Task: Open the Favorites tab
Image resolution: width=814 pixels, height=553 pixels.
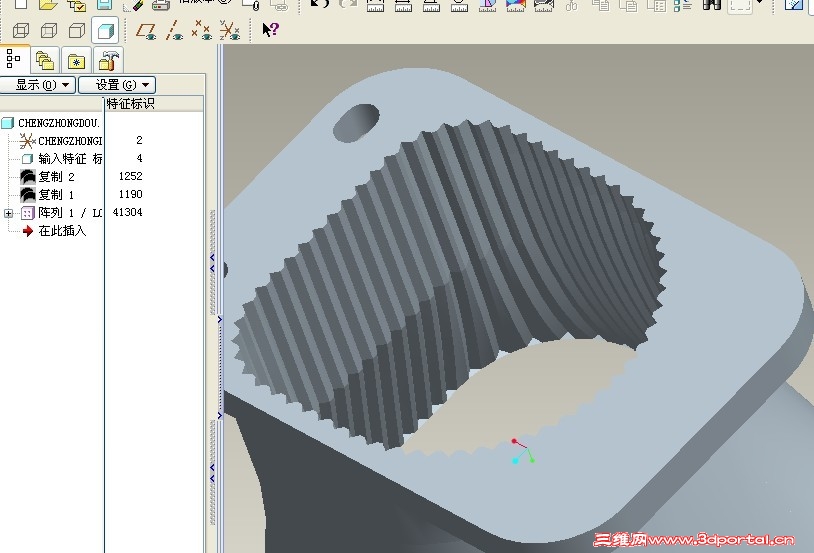Action: click(76, 61)
